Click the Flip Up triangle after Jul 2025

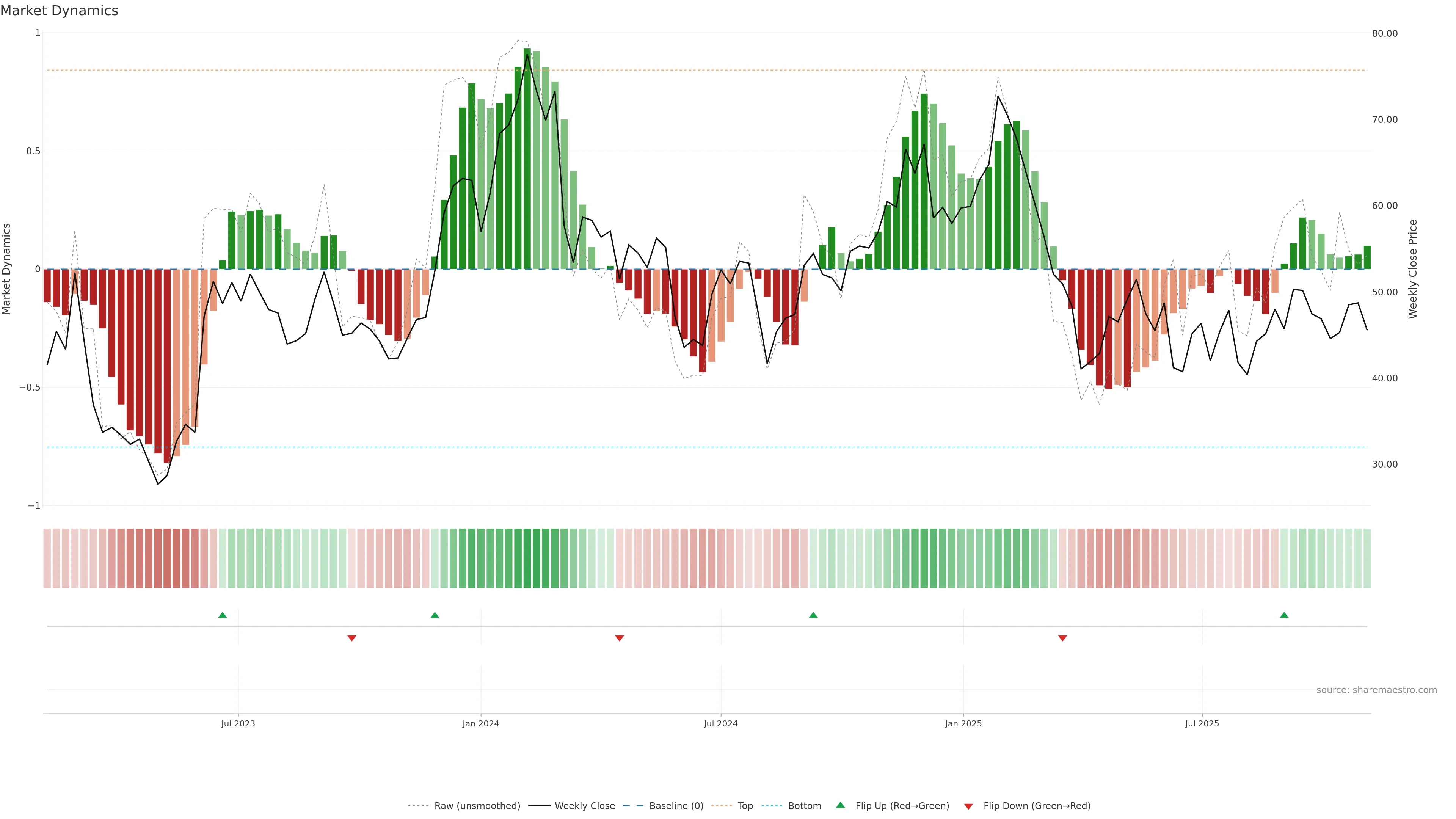pyautogui.click(x=1284, y=615)
